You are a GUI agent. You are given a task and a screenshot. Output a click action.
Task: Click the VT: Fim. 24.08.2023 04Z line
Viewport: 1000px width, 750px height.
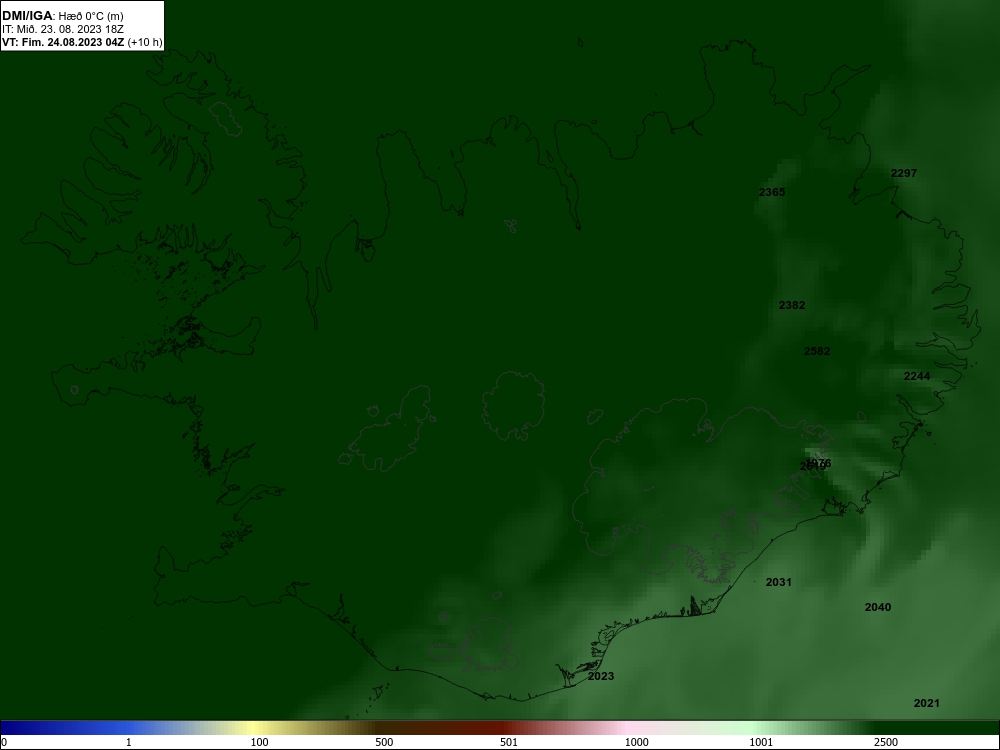coord(82,43)
